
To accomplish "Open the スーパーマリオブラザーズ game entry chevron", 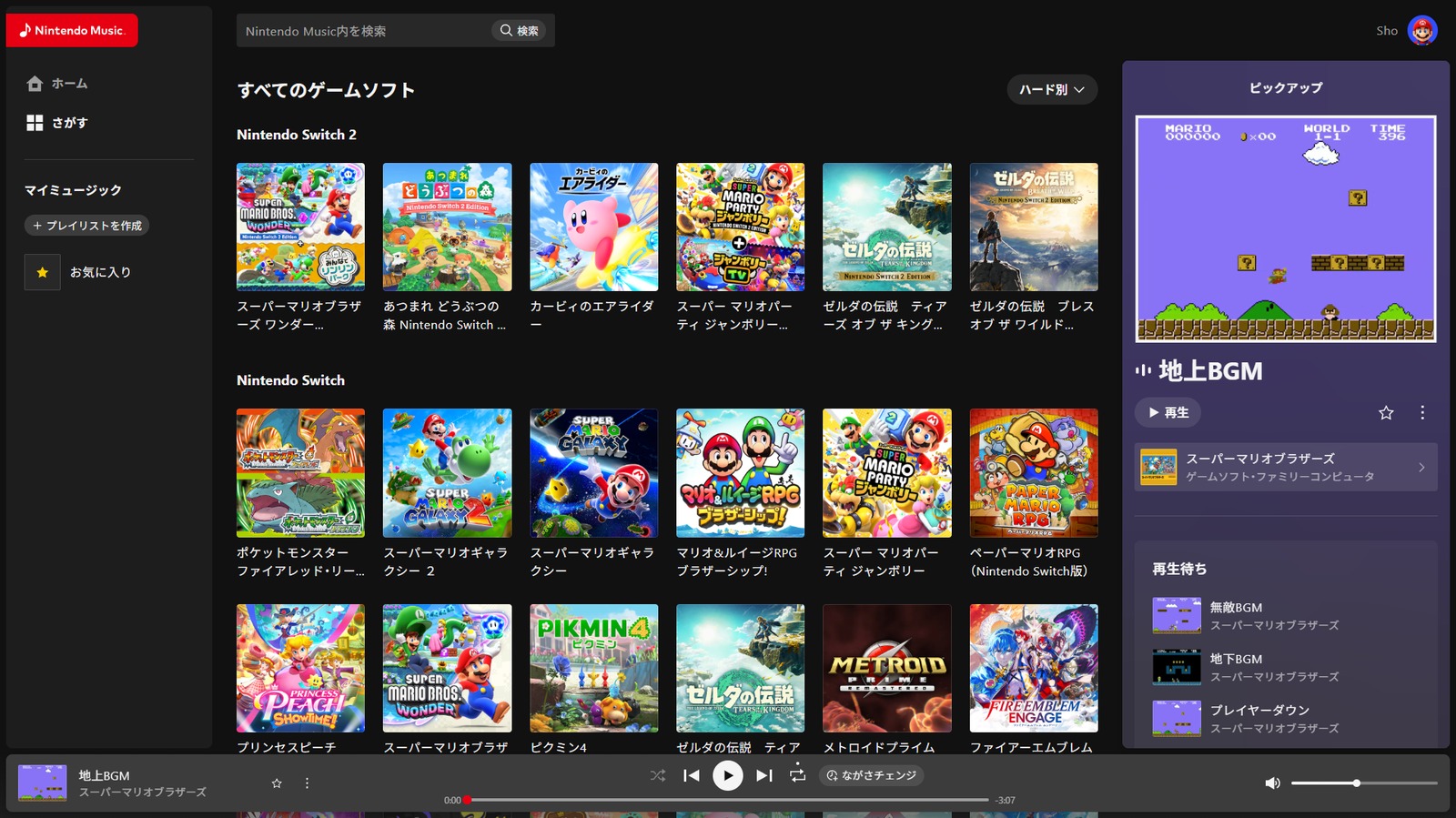I will click(x=1422, y=468).
